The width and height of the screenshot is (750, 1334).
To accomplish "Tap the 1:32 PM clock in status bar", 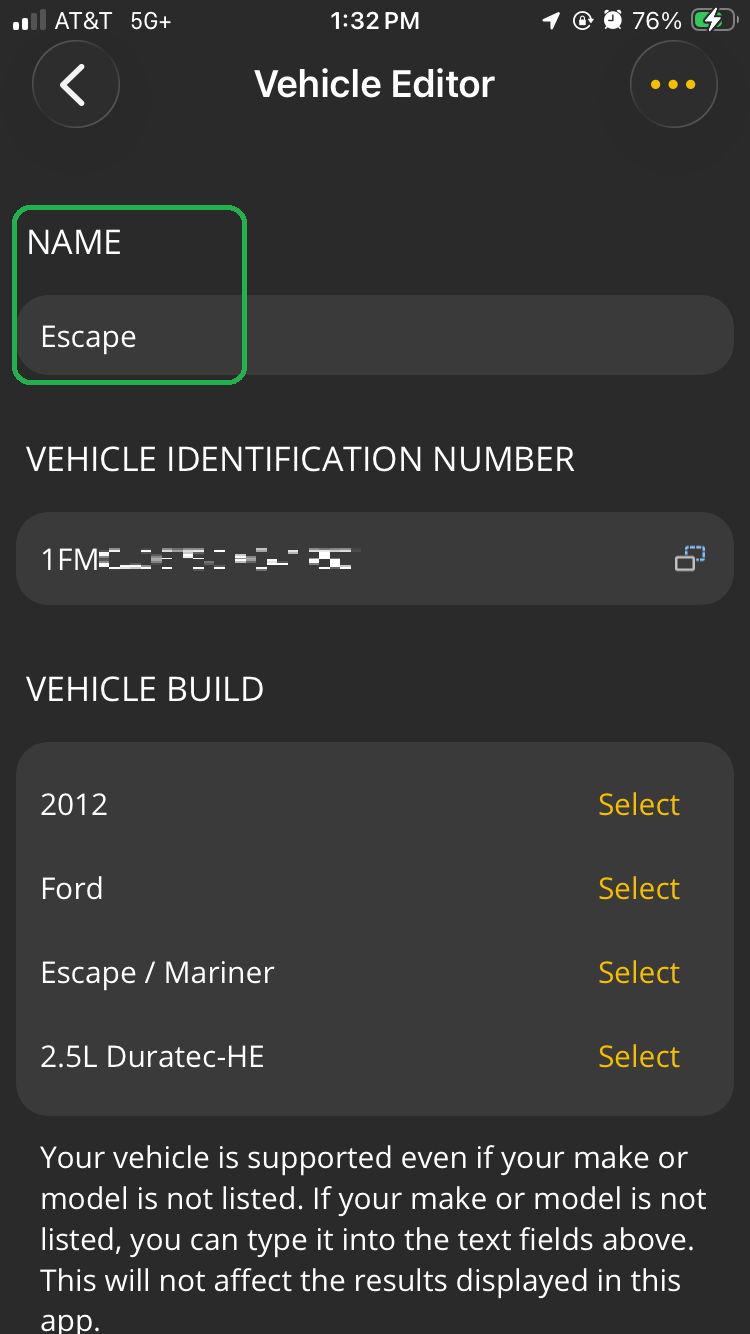I will [x=375, y=20].
